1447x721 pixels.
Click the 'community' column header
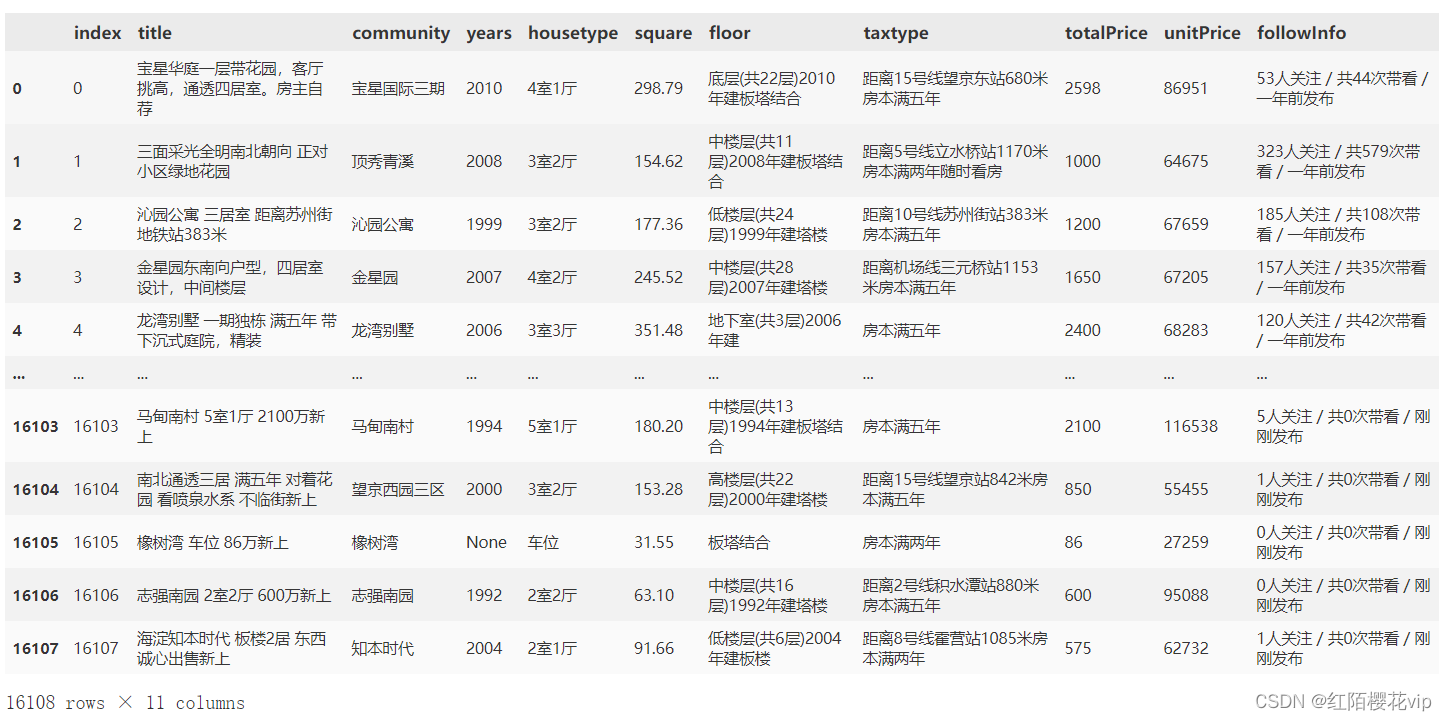pos(401,33)
